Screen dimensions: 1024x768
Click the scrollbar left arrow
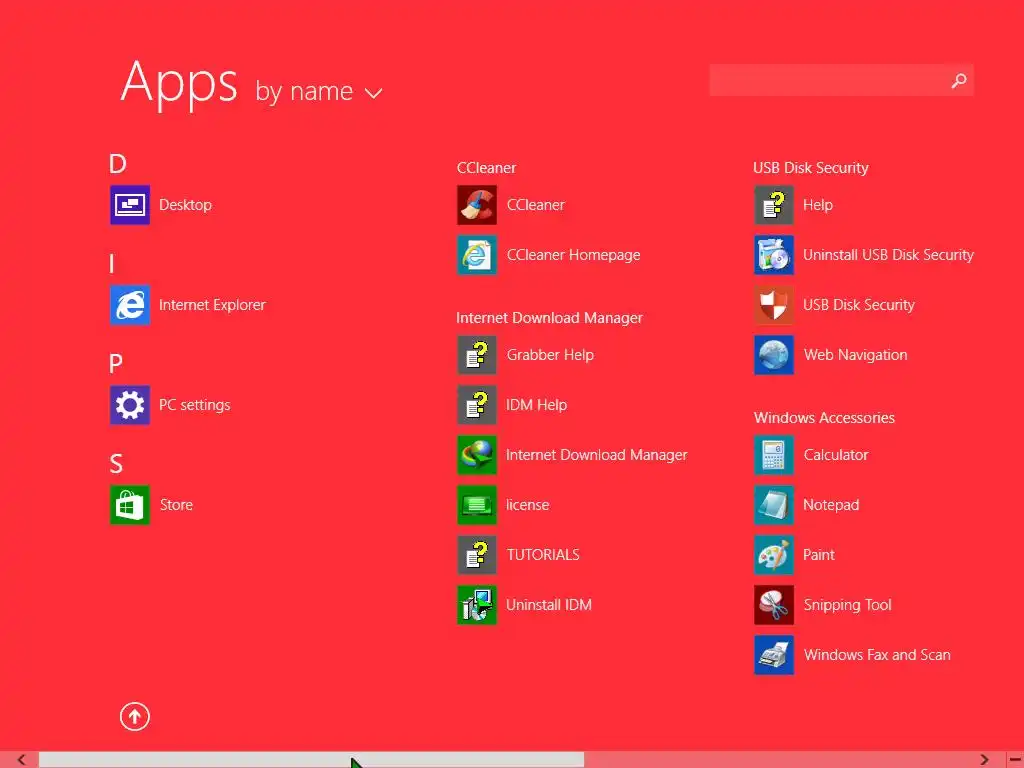[21, 760]
